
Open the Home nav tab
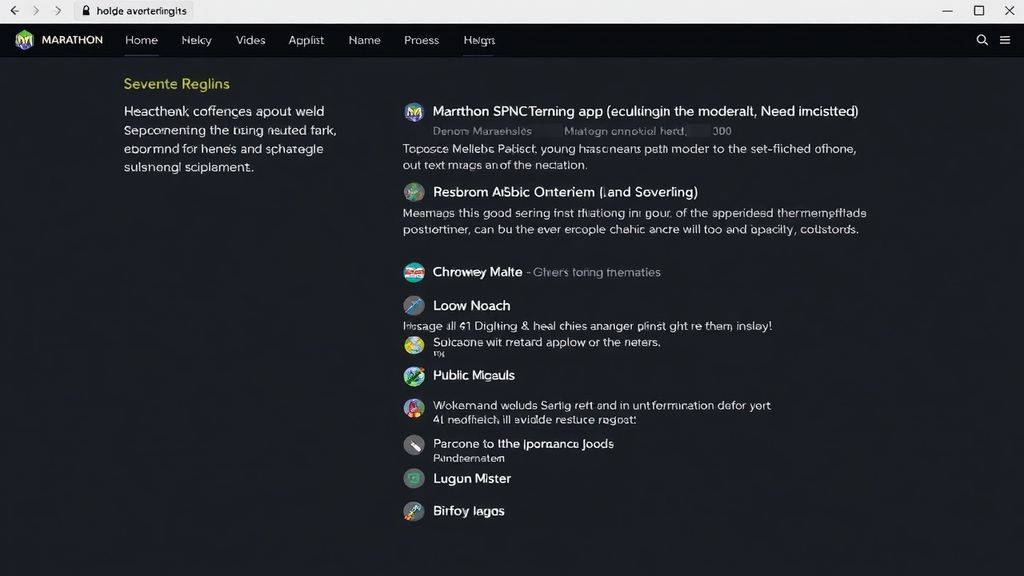tap(141, 40)
